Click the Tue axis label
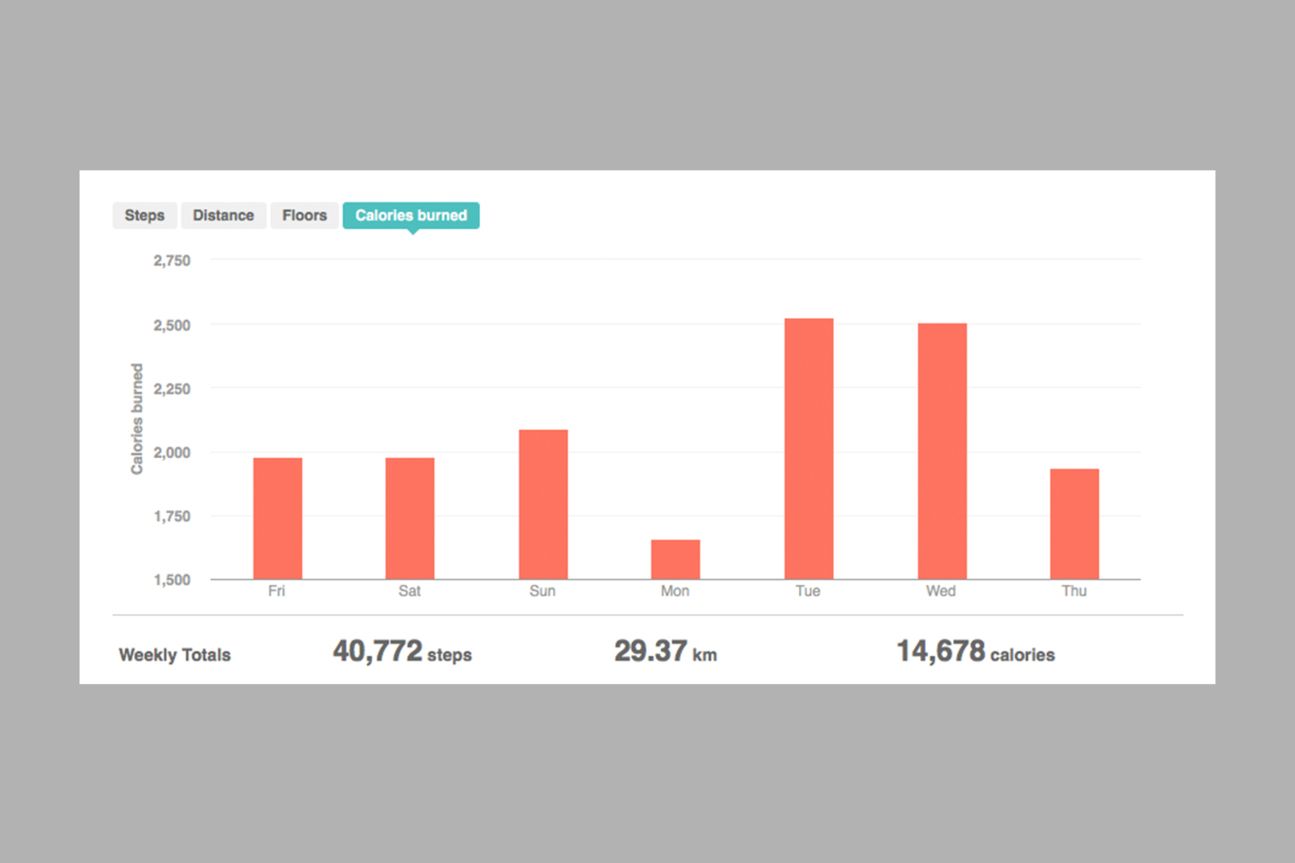The height and width of the screenshot is (863, 1295). (808, 591)
